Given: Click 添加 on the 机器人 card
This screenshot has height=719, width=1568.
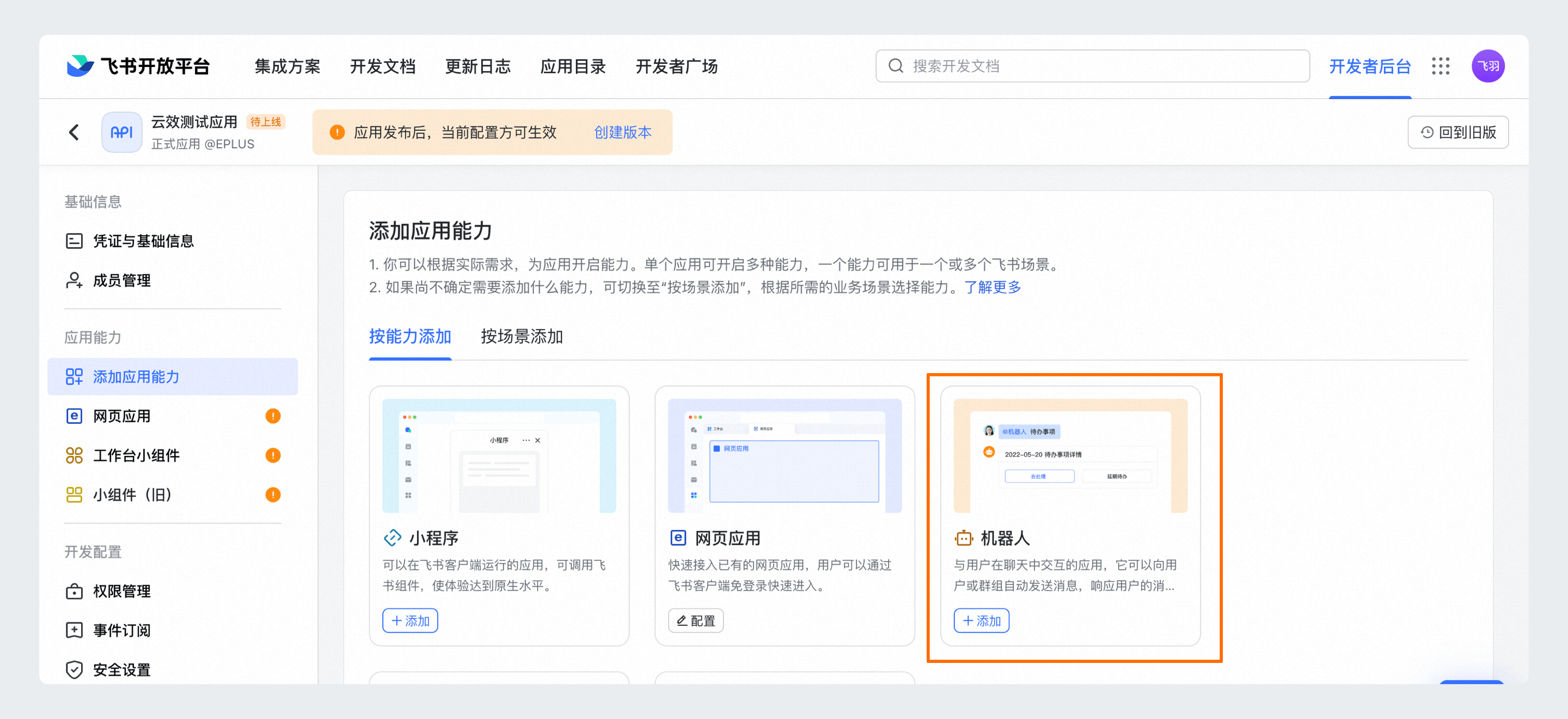Looking at the screenshot, I should point(981,620).
